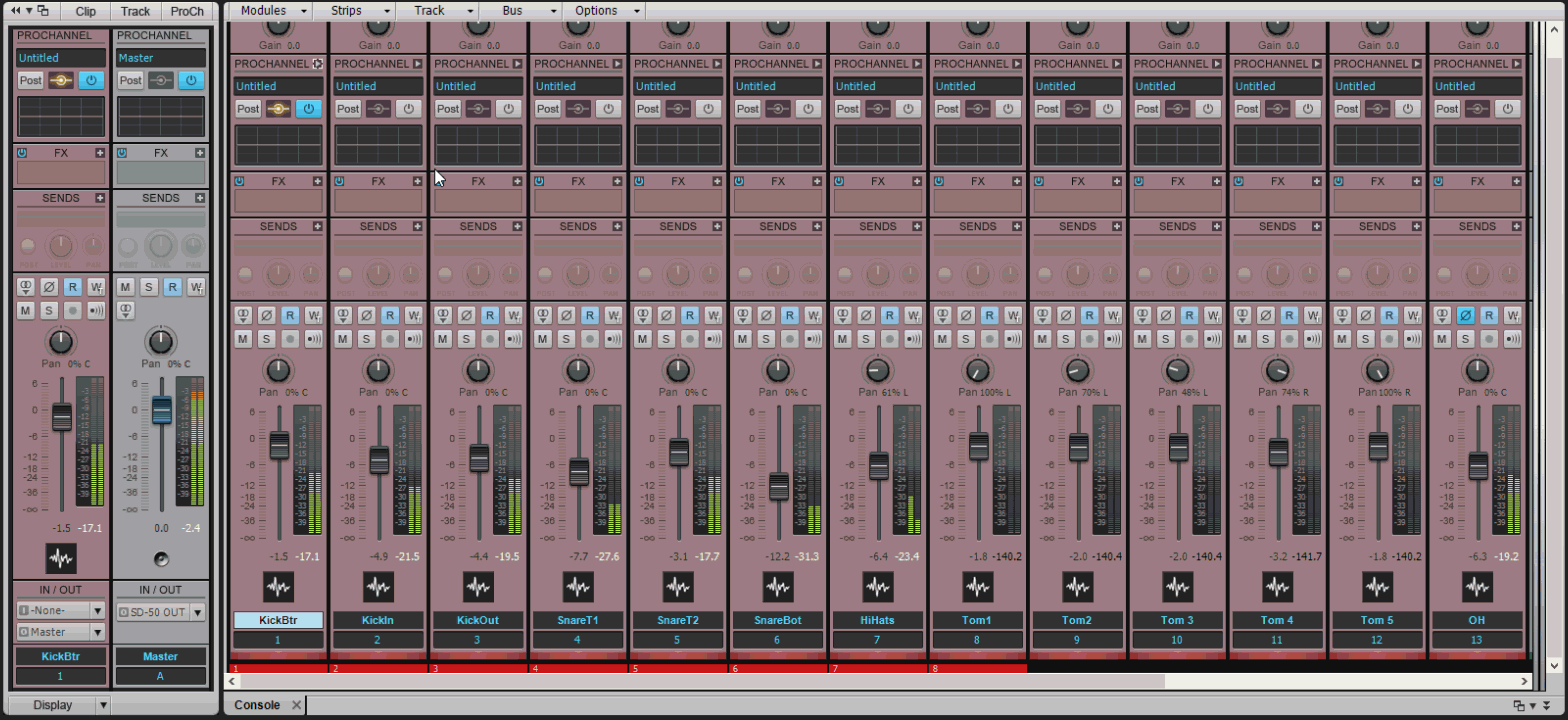Screen dimensions: 1568x720
Task: Solo the KickOut track
Action: pyautogui.click(x=466, y=339)
